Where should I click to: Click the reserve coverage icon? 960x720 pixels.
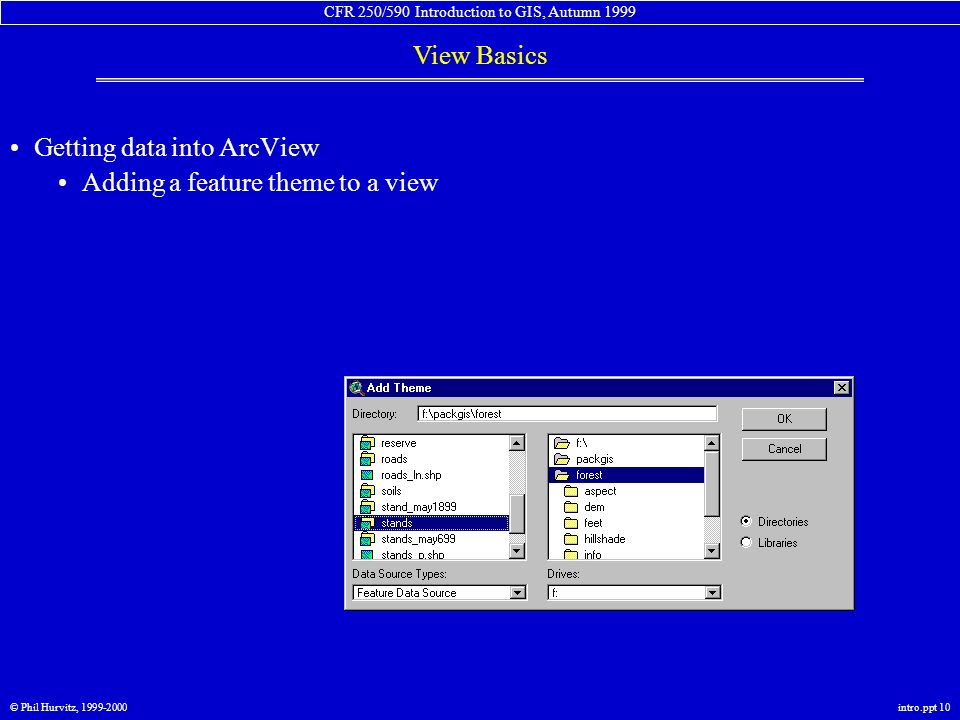[x=367, y=443]
